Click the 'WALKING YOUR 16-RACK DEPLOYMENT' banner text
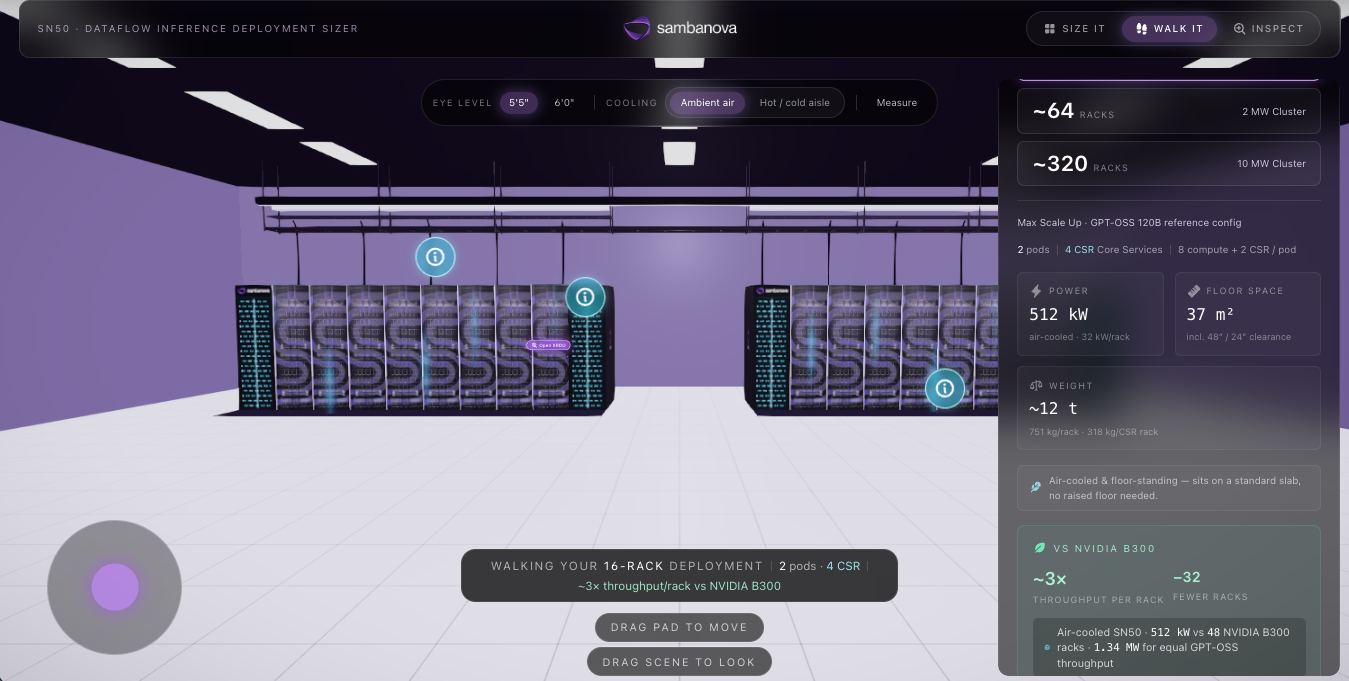The height and width of the screenshot is (681, 1349). tap(627, 566)
